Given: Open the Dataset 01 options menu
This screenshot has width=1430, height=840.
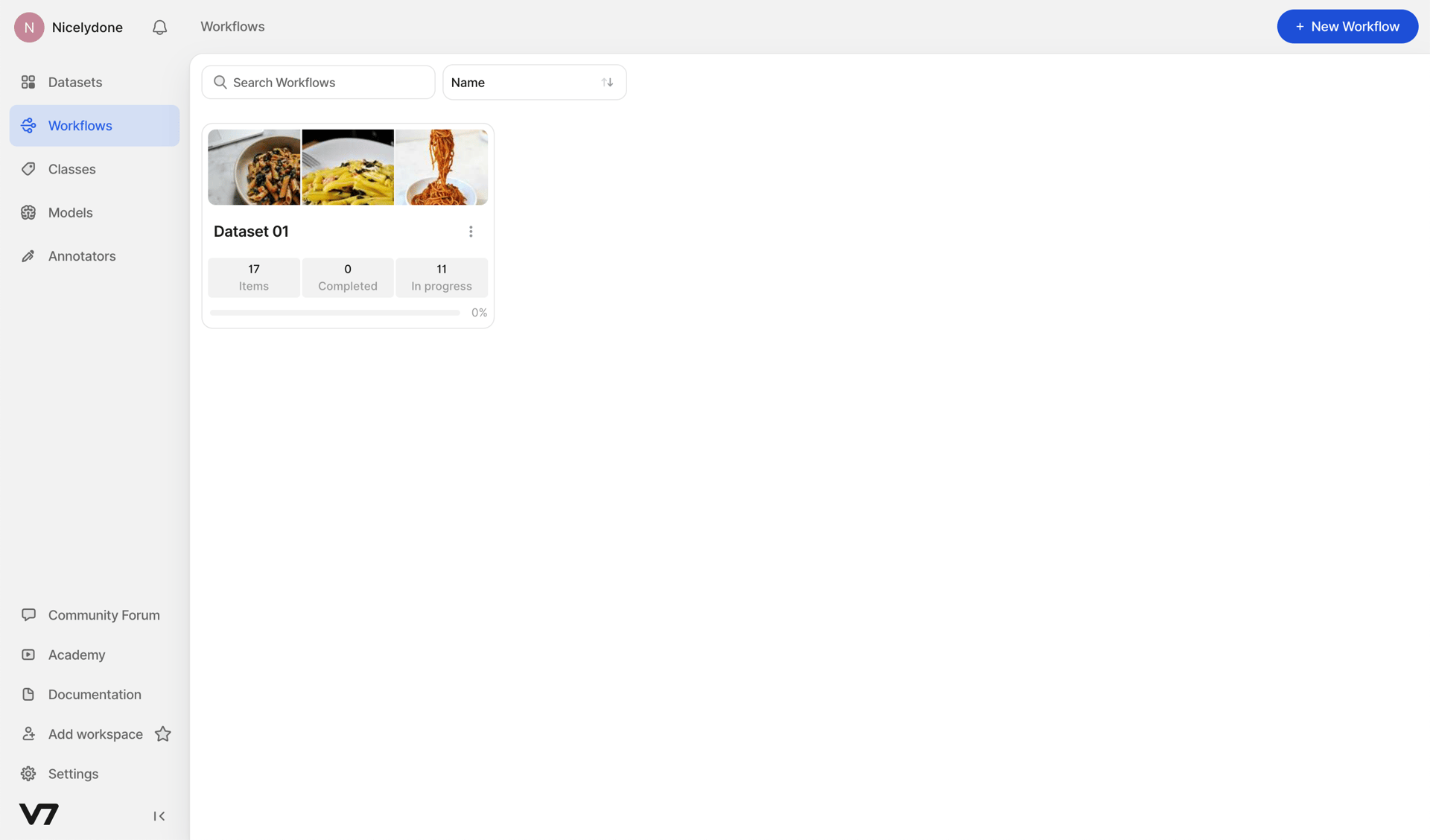Looking at the screenshot, I should (x=471, y=232).
